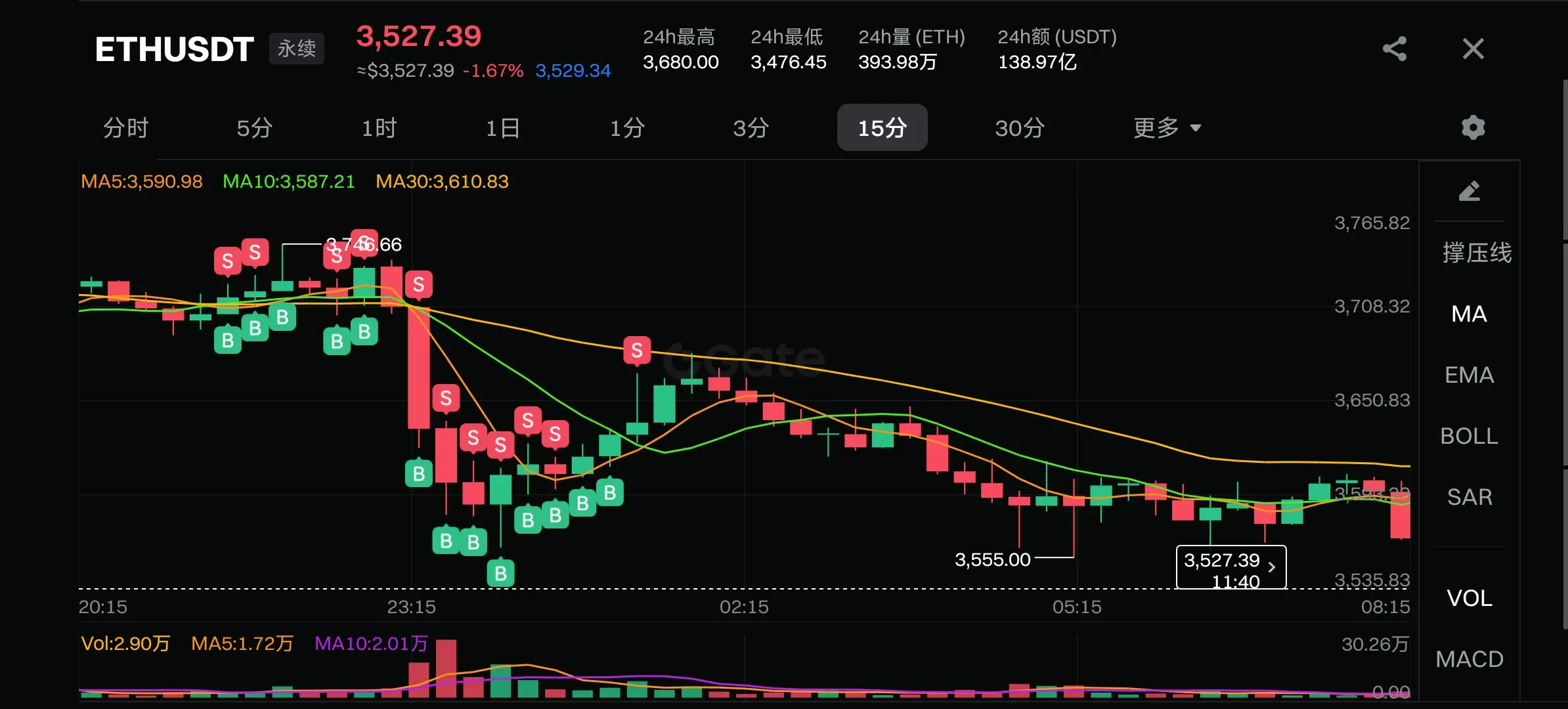Open the ETHUSDT pair selector
The image size is (1568, 709).
(174, 49)
